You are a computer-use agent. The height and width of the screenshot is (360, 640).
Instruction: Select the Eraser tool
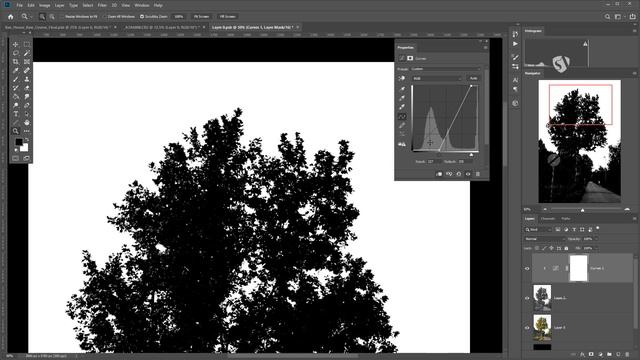click(x=27, y=88)
